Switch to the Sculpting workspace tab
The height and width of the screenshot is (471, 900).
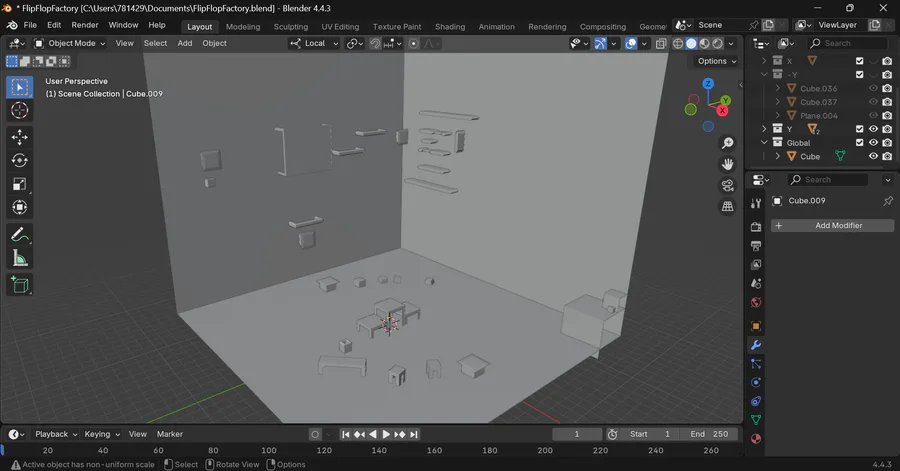tap(290, 26)
